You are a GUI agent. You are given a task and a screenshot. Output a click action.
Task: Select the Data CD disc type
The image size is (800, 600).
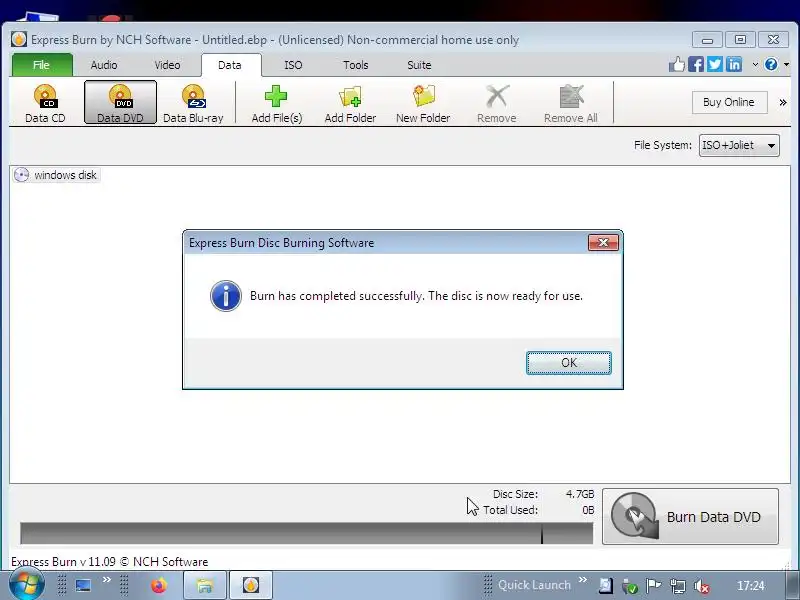tap(45, 104)
